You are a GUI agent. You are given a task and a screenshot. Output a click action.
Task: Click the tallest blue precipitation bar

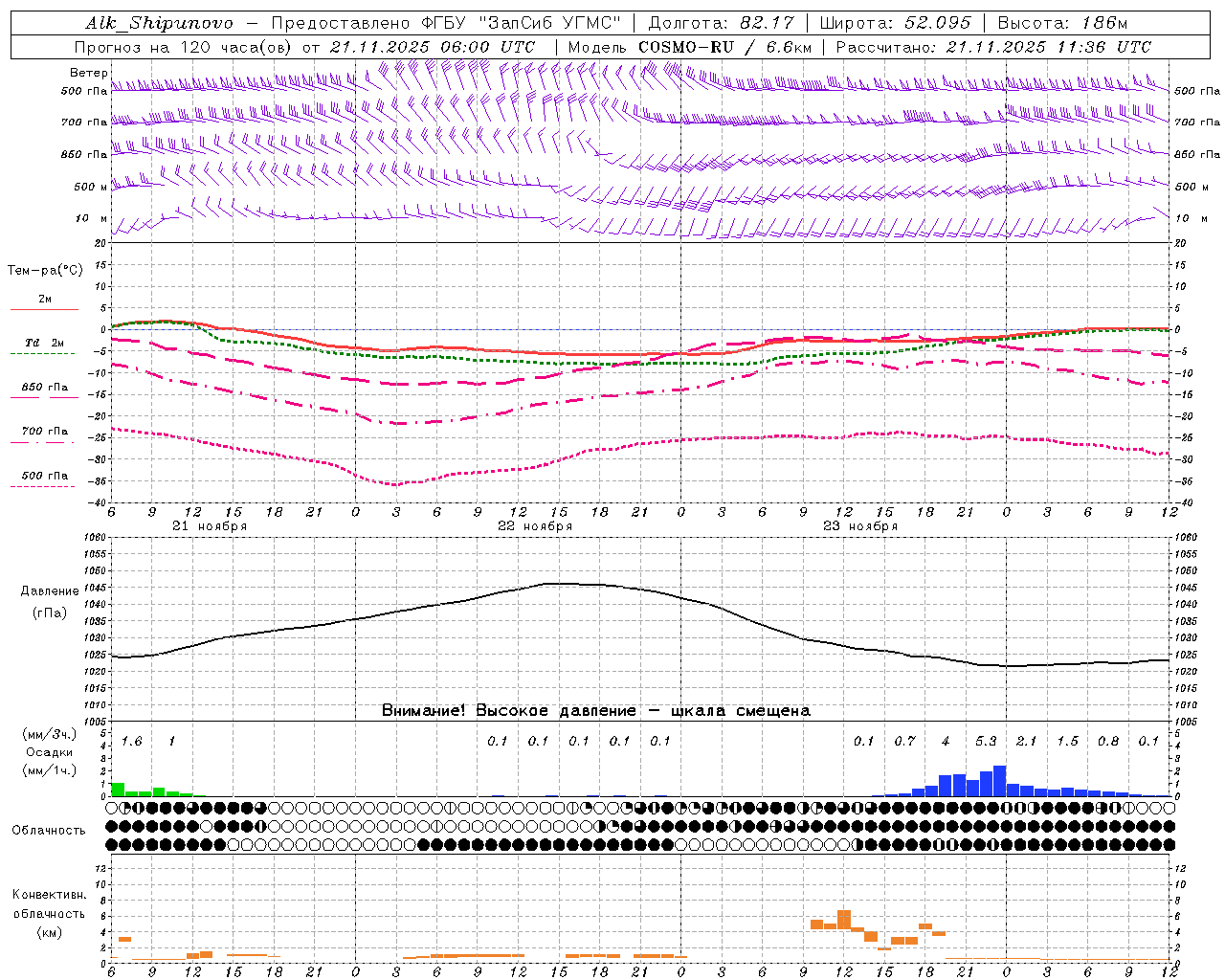pos(999,781)
